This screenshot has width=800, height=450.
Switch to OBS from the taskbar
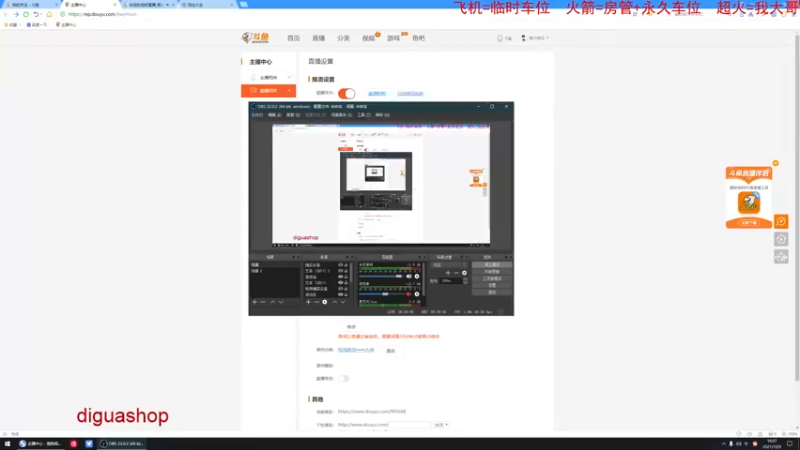[x=121, y=444]
